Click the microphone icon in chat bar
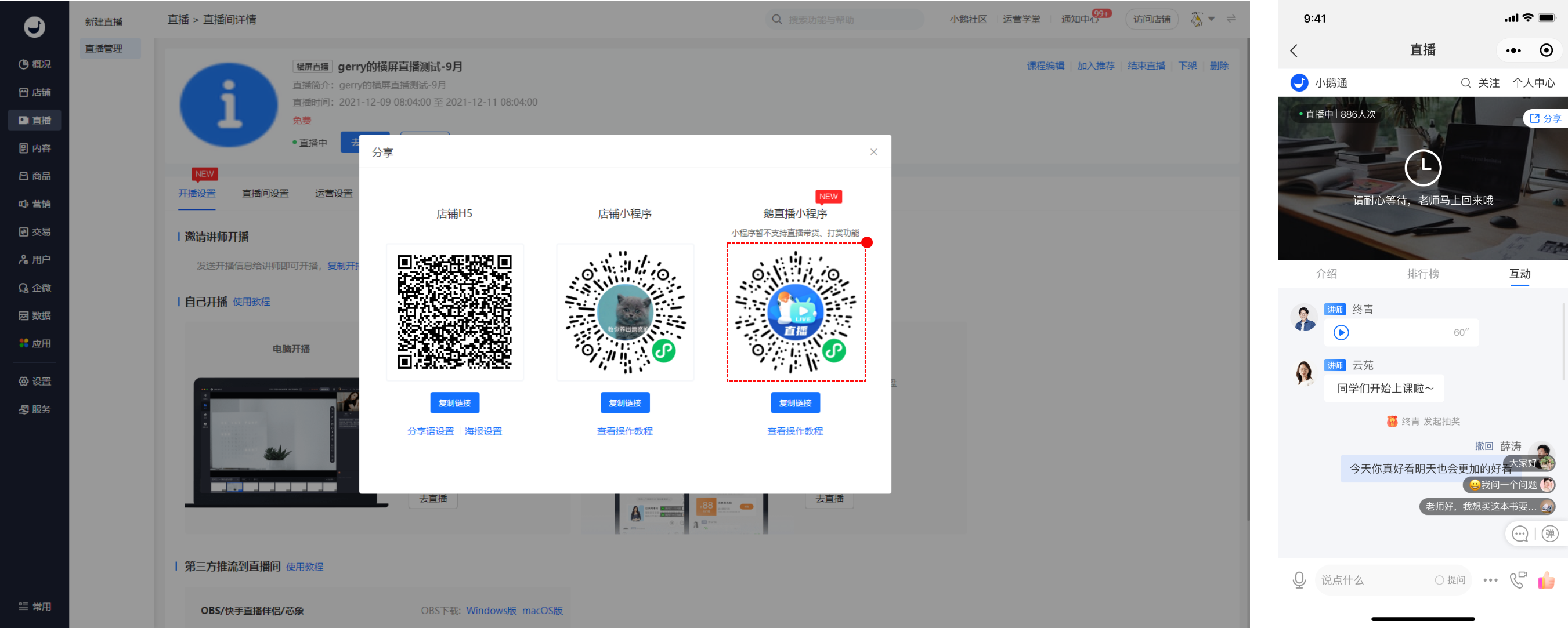The image size is (1568, 628). pos(1298,580)
